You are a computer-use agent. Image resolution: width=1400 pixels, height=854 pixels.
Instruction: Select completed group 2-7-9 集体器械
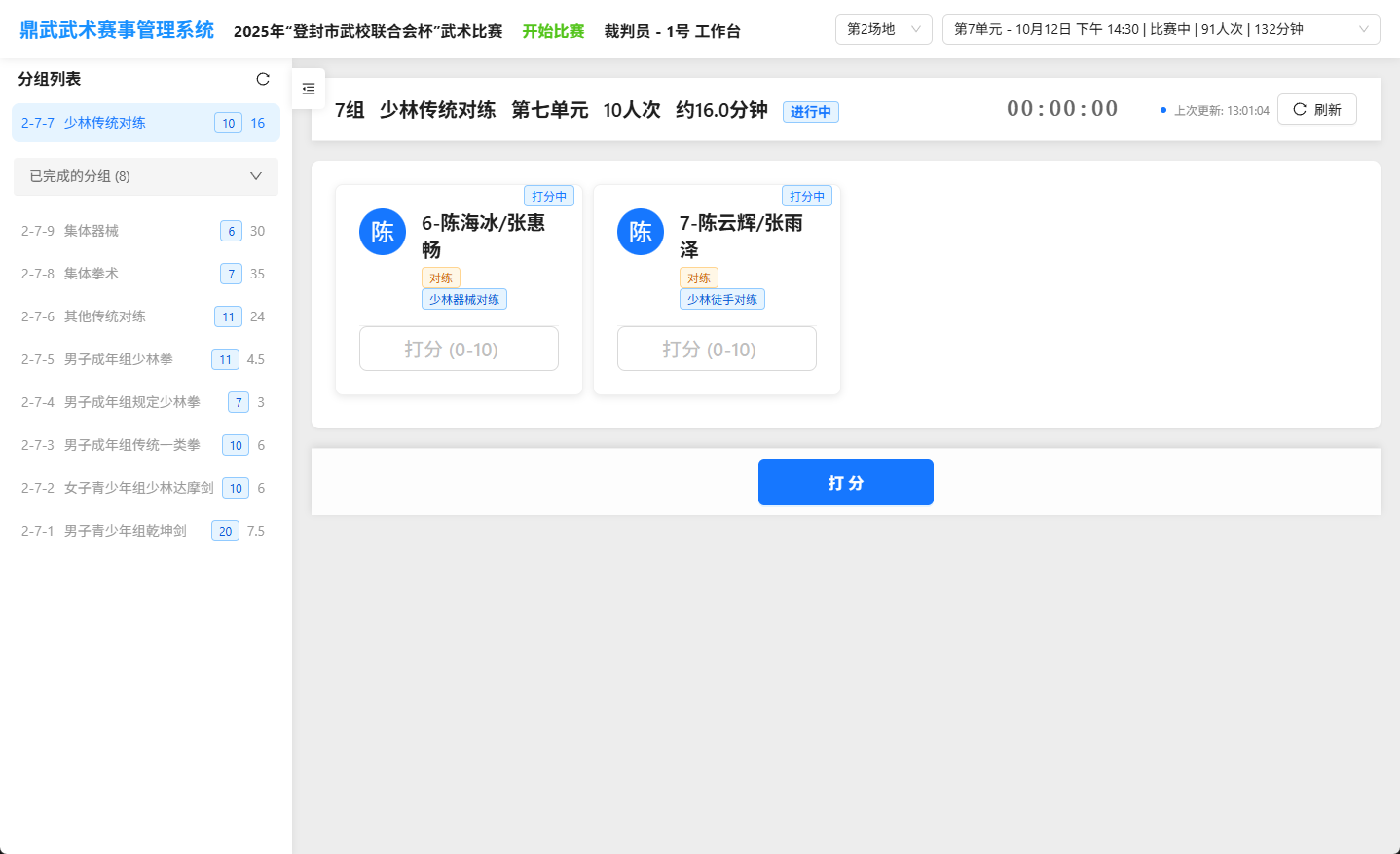[x=146, y=231]
